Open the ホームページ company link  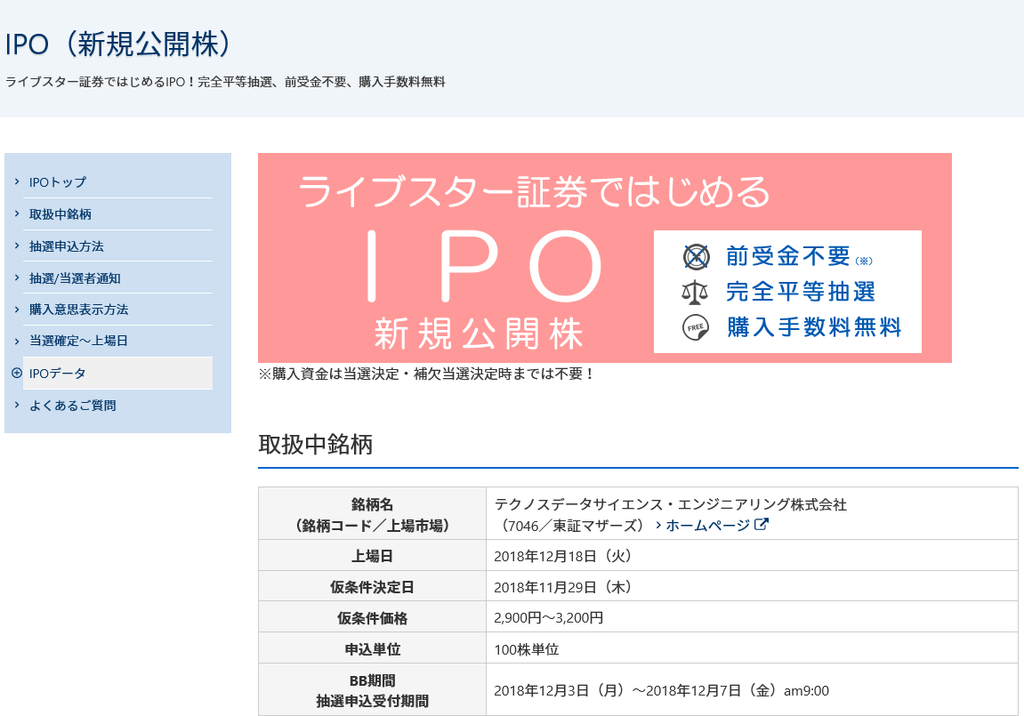[x=708, y=525]
